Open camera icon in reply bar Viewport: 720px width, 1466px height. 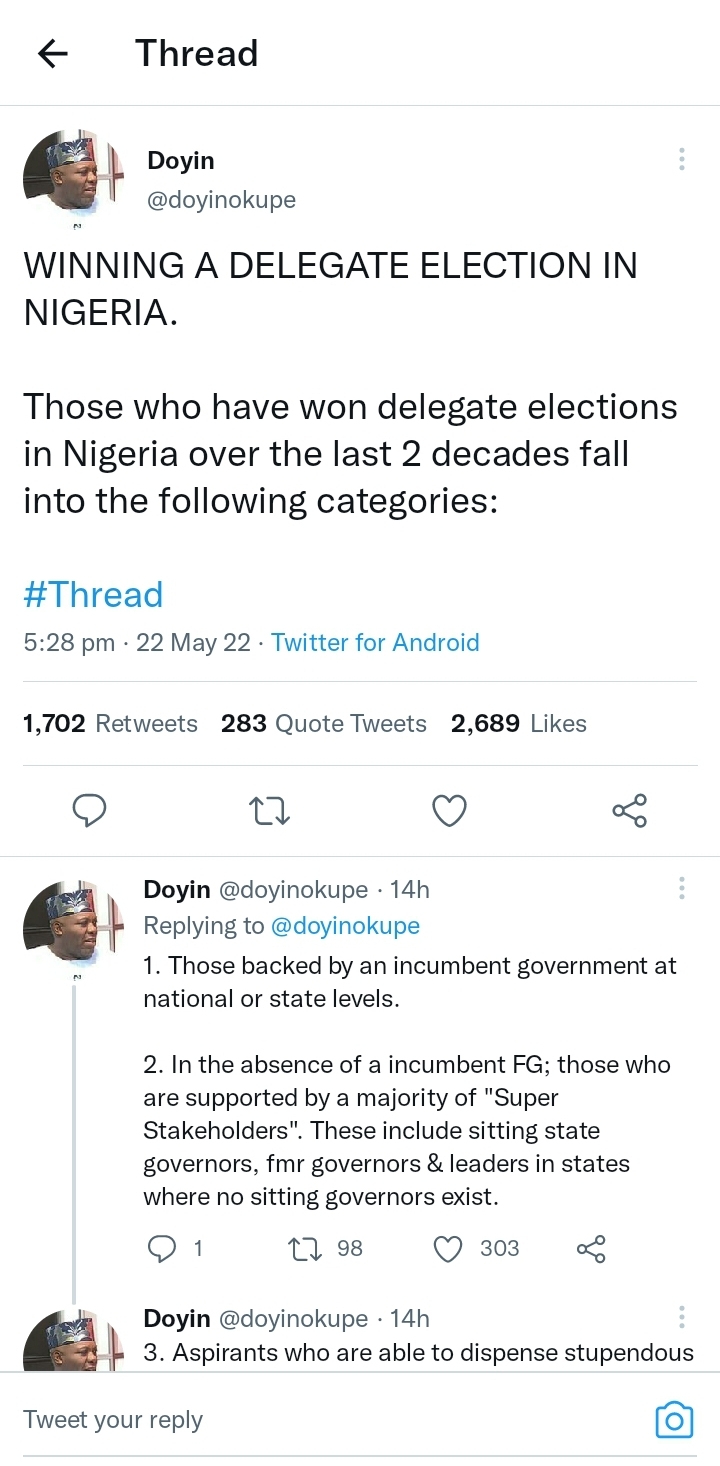674,1420
